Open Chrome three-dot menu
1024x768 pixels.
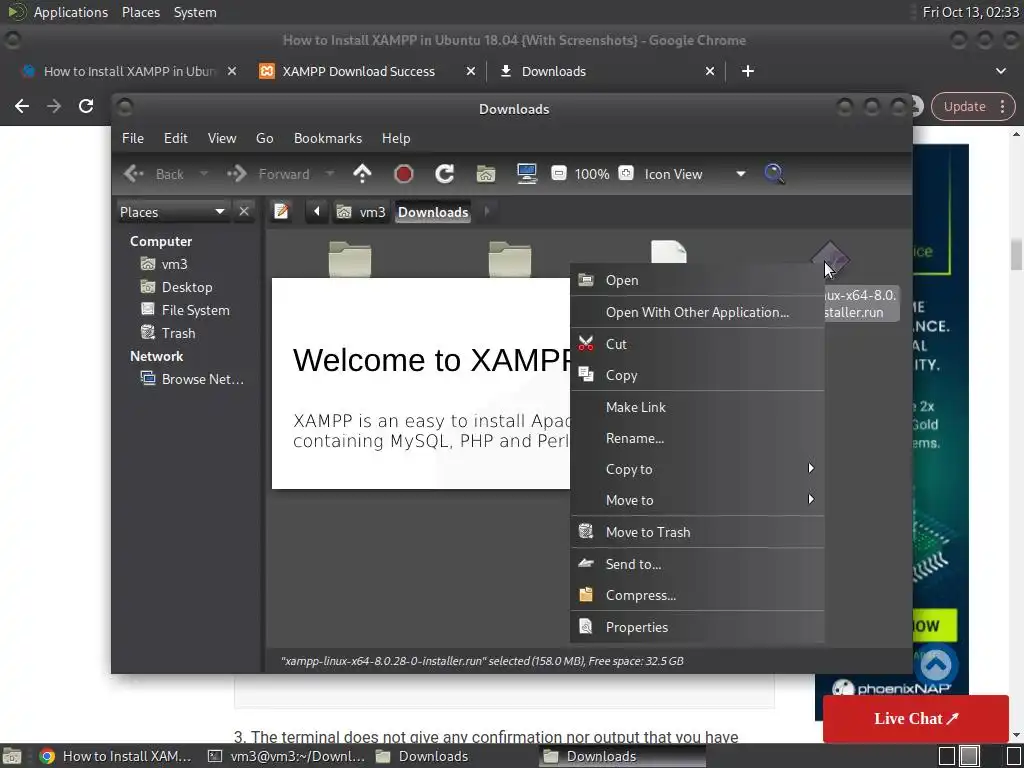tap(1002, 106)
